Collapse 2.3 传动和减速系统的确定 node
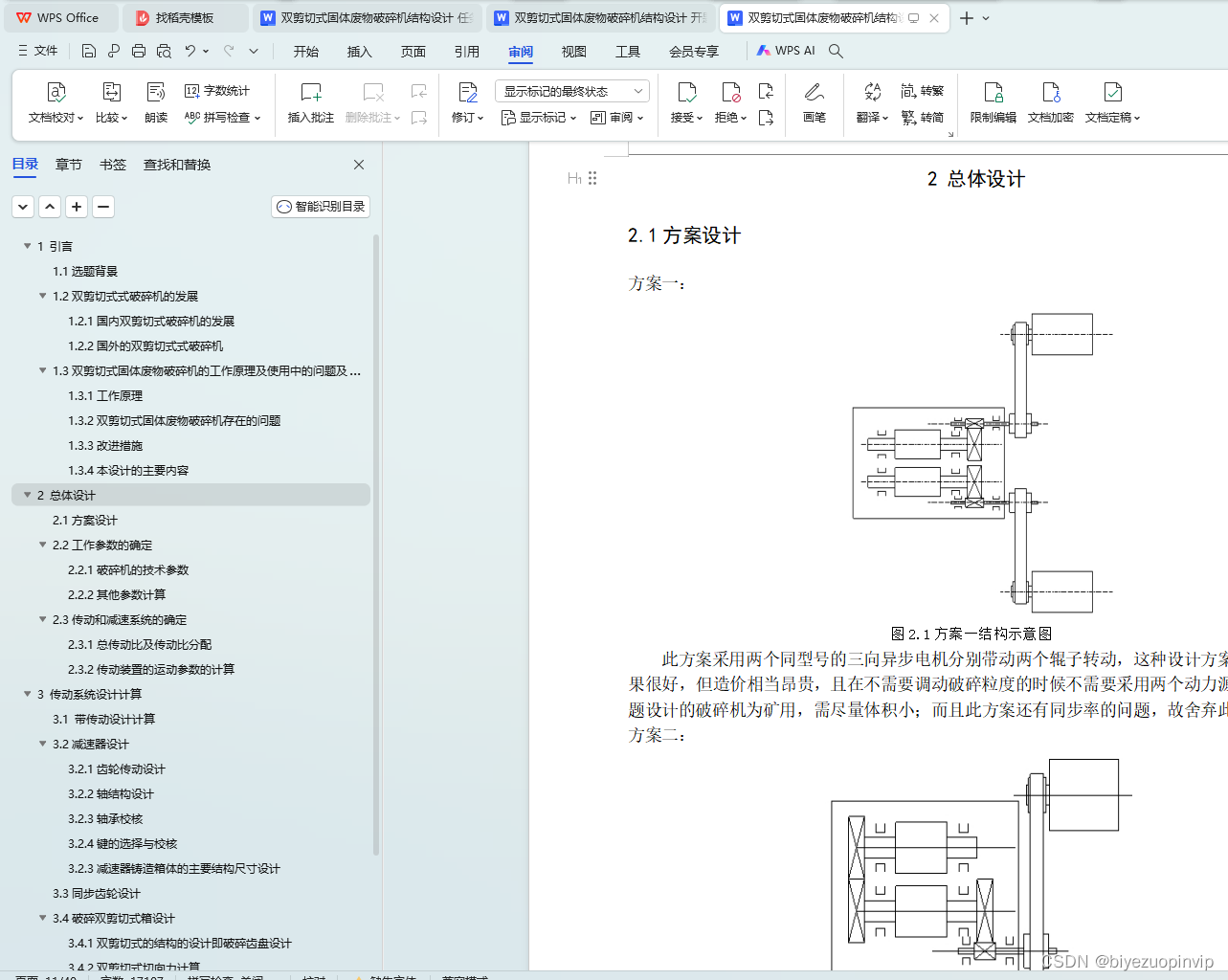 coord(43,619)
